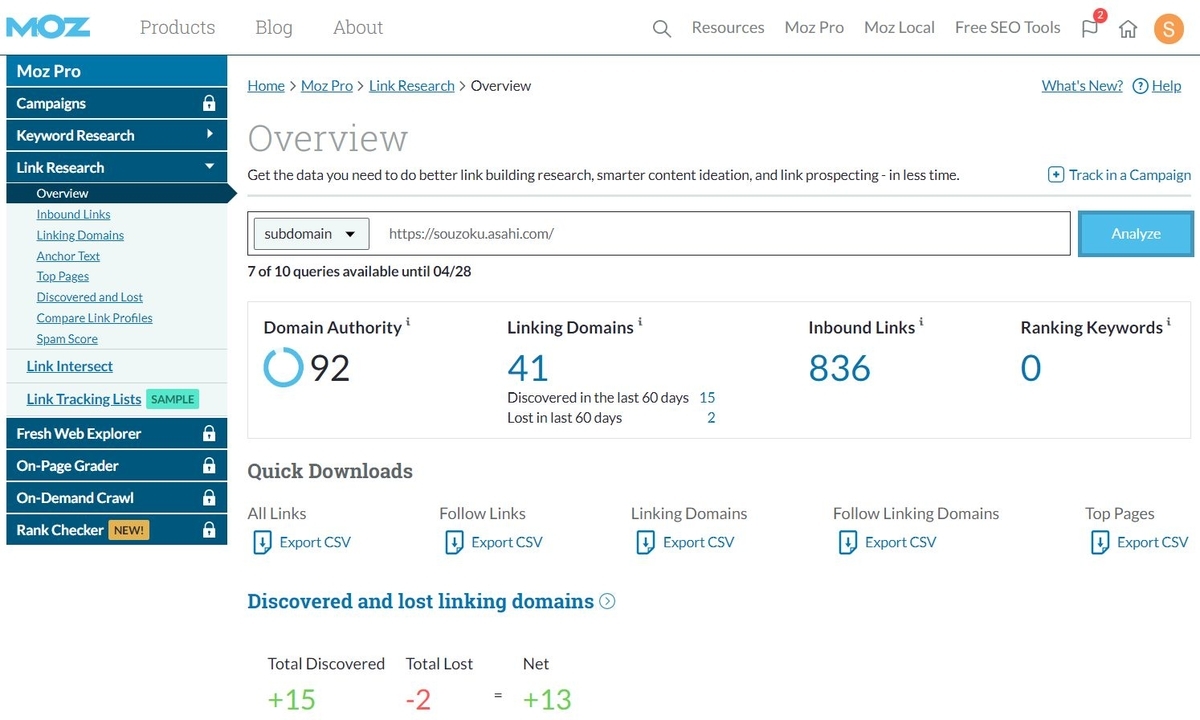Click the Moz Pro sidebar header
The width and height of the screenshot is (1200, 720).
coord(117,71)
